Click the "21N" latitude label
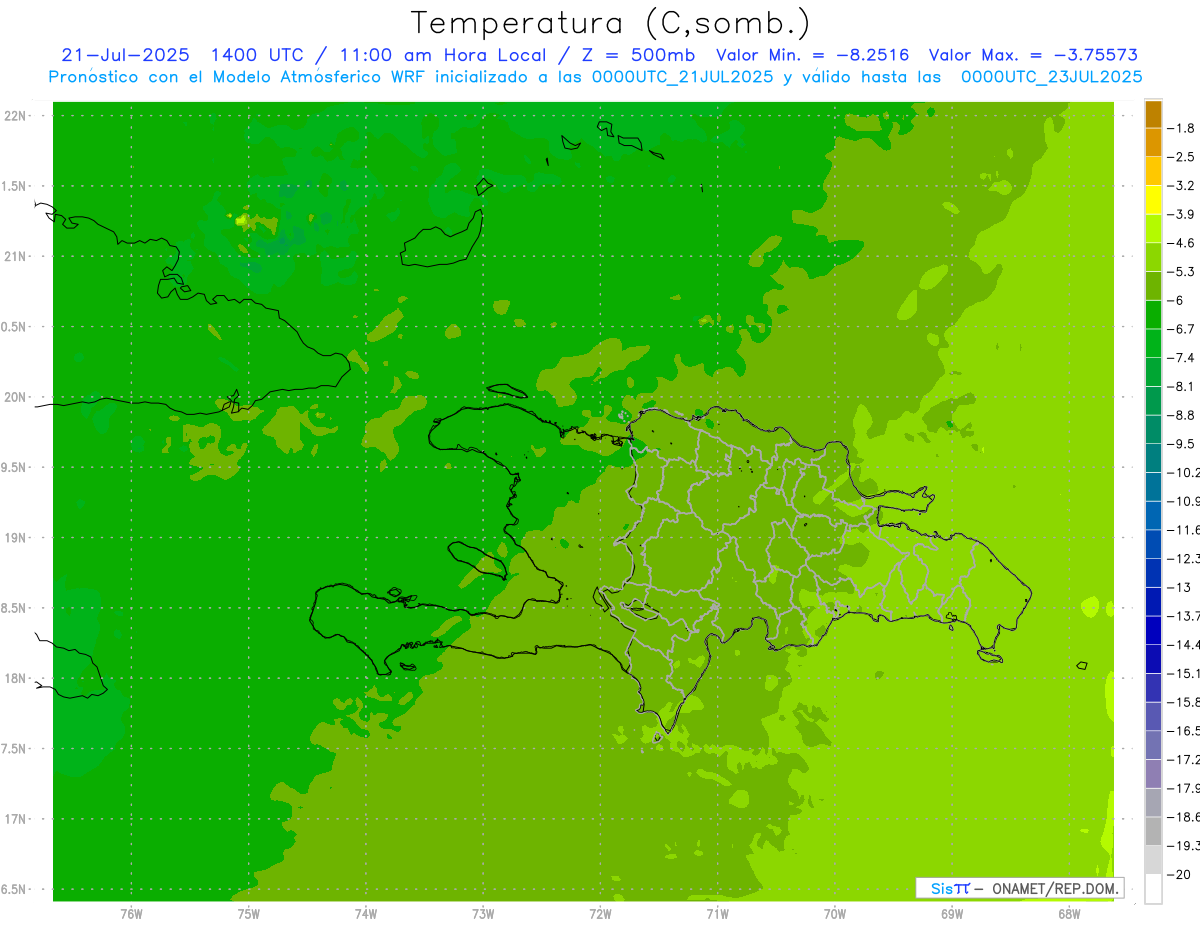 point(15,256)
